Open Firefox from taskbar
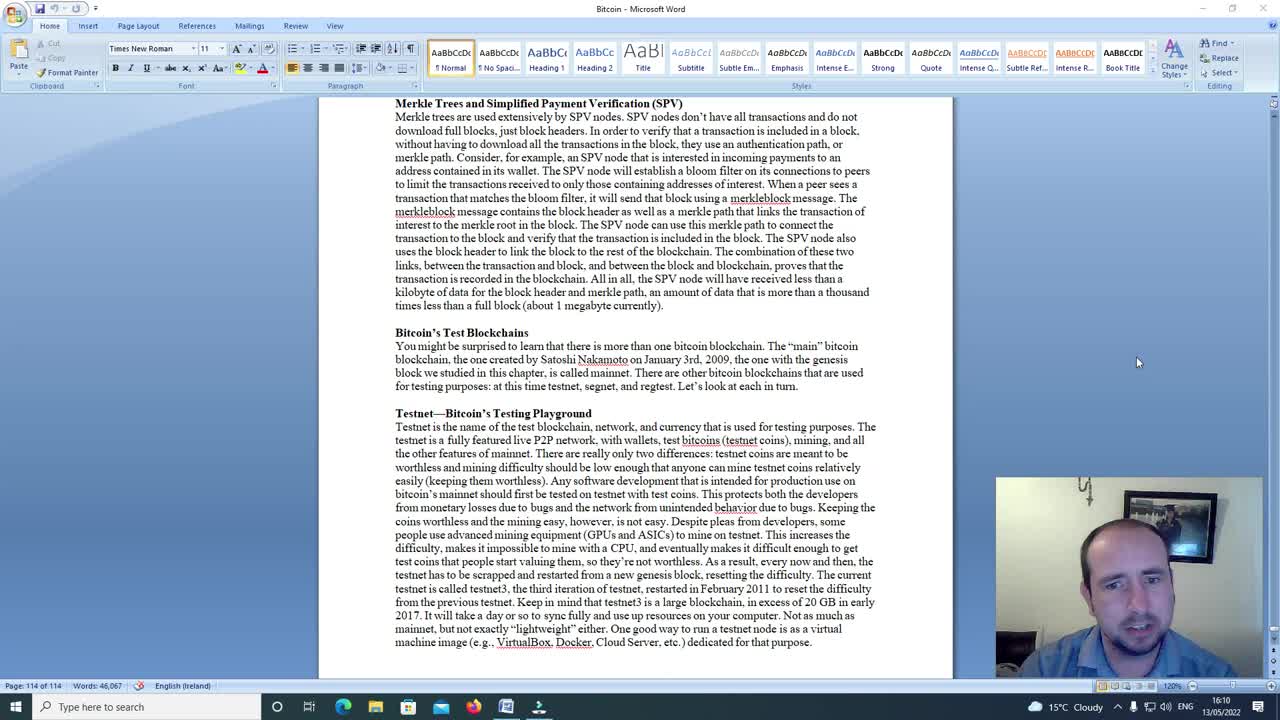Viewport: 1280px width, 720px height. click(x=473, y=707)
